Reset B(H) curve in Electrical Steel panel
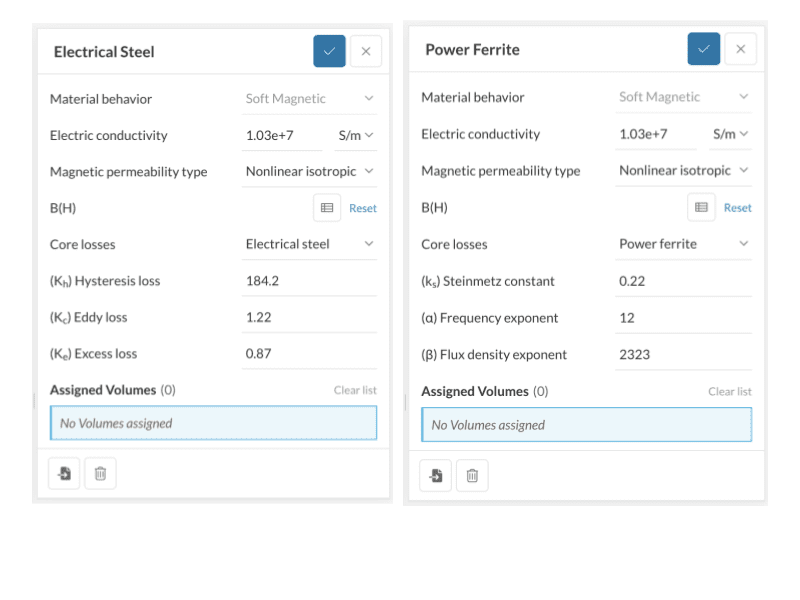This screenshot has height=600, width=800. (x=362, y=208)
